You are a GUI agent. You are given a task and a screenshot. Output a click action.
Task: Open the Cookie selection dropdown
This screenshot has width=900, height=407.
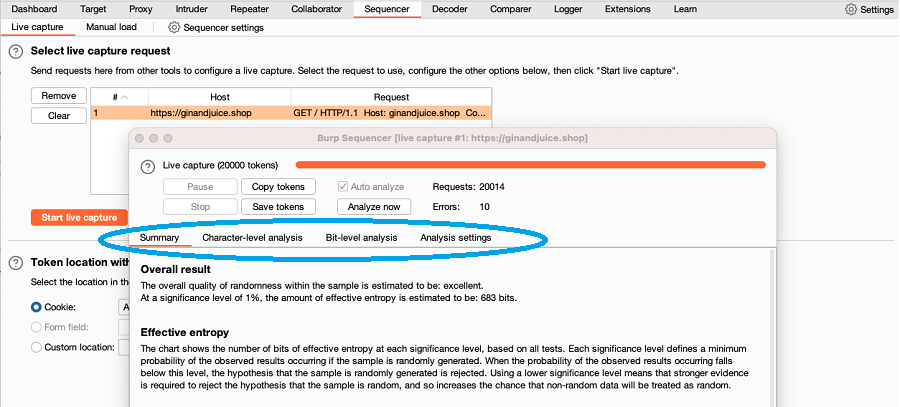(124, 308)
